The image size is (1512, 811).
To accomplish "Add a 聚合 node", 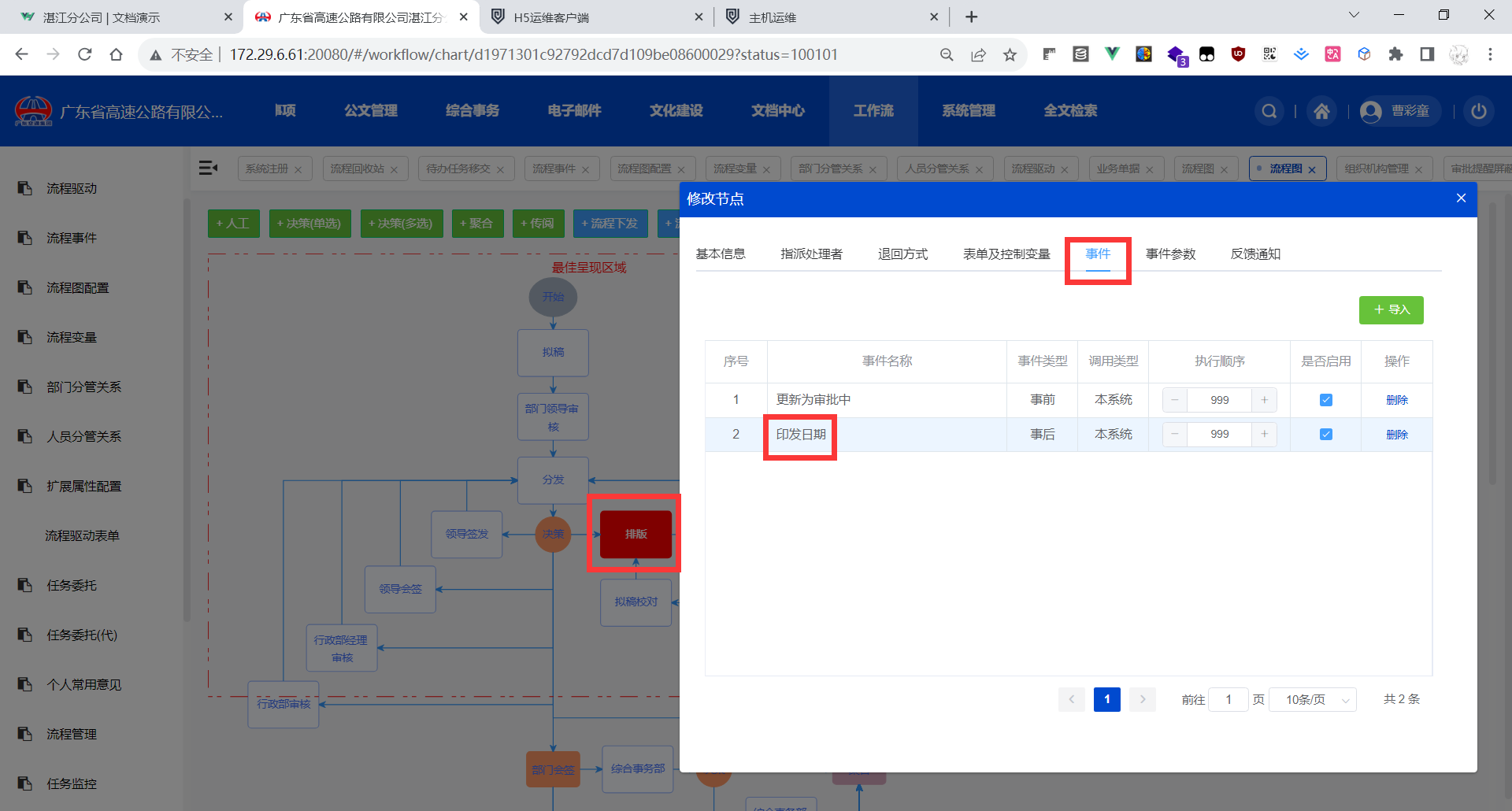I will tap(476, 224).
